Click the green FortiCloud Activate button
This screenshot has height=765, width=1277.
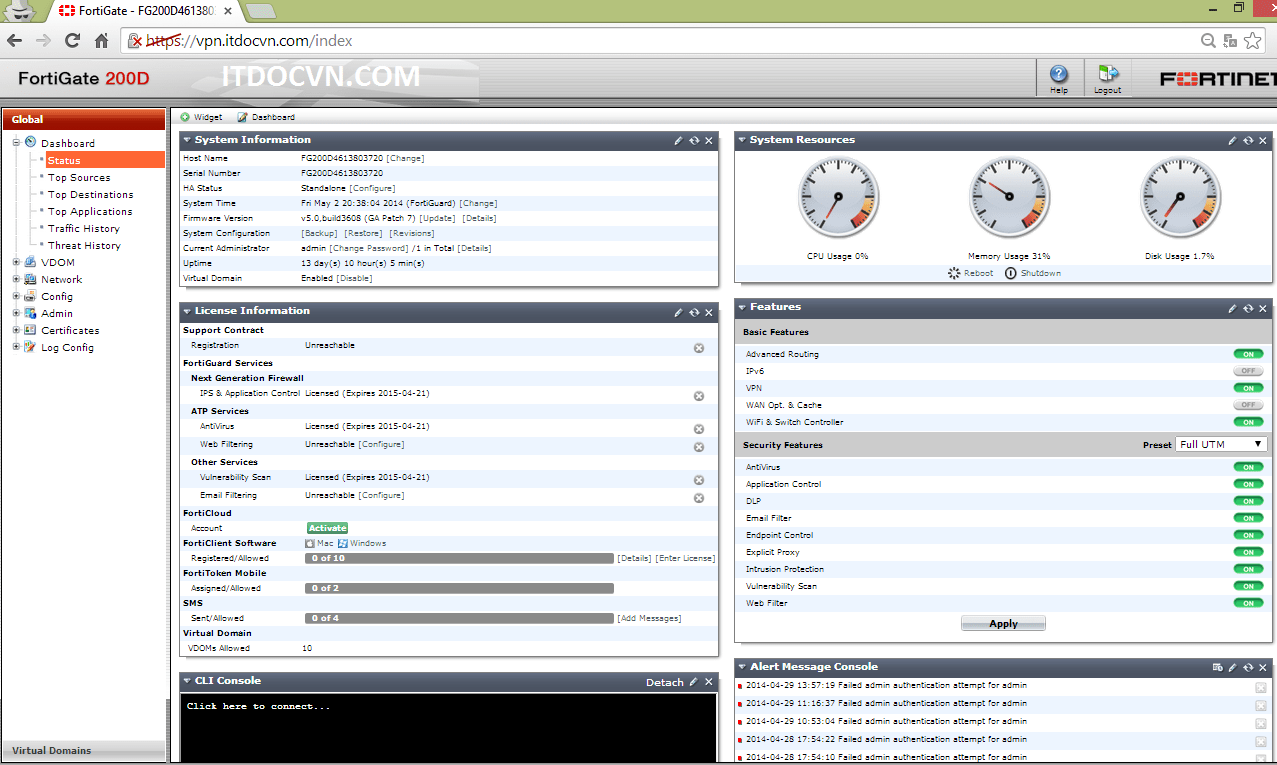click(327, 528)
